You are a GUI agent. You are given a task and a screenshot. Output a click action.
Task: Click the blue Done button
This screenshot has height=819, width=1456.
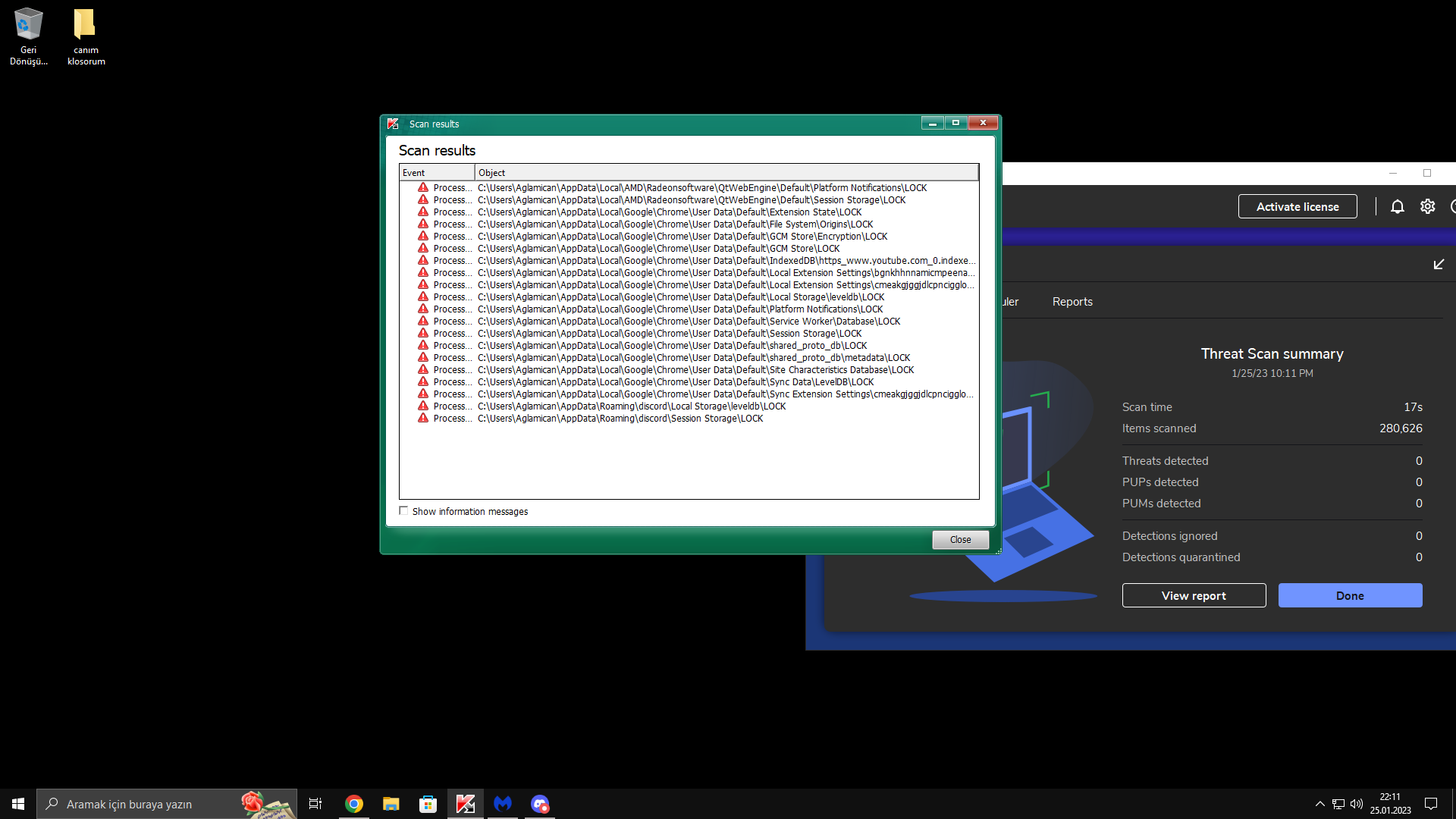pyautogui.click(x=1349, y=595)
